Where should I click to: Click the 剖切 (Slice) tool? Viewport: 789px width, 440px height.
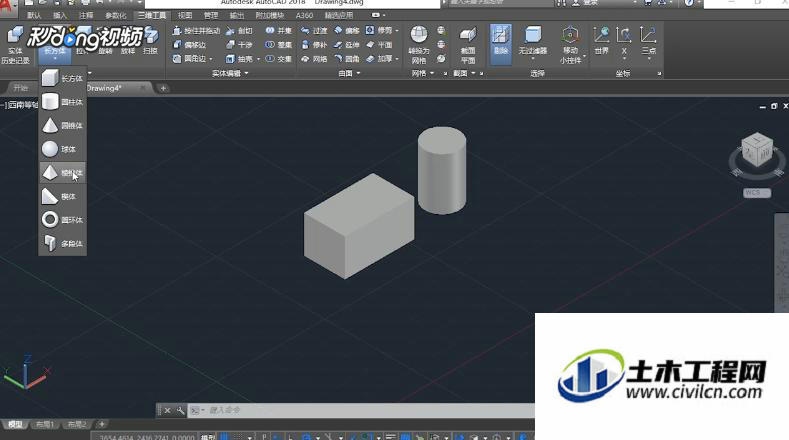click(x=240, y=31)
